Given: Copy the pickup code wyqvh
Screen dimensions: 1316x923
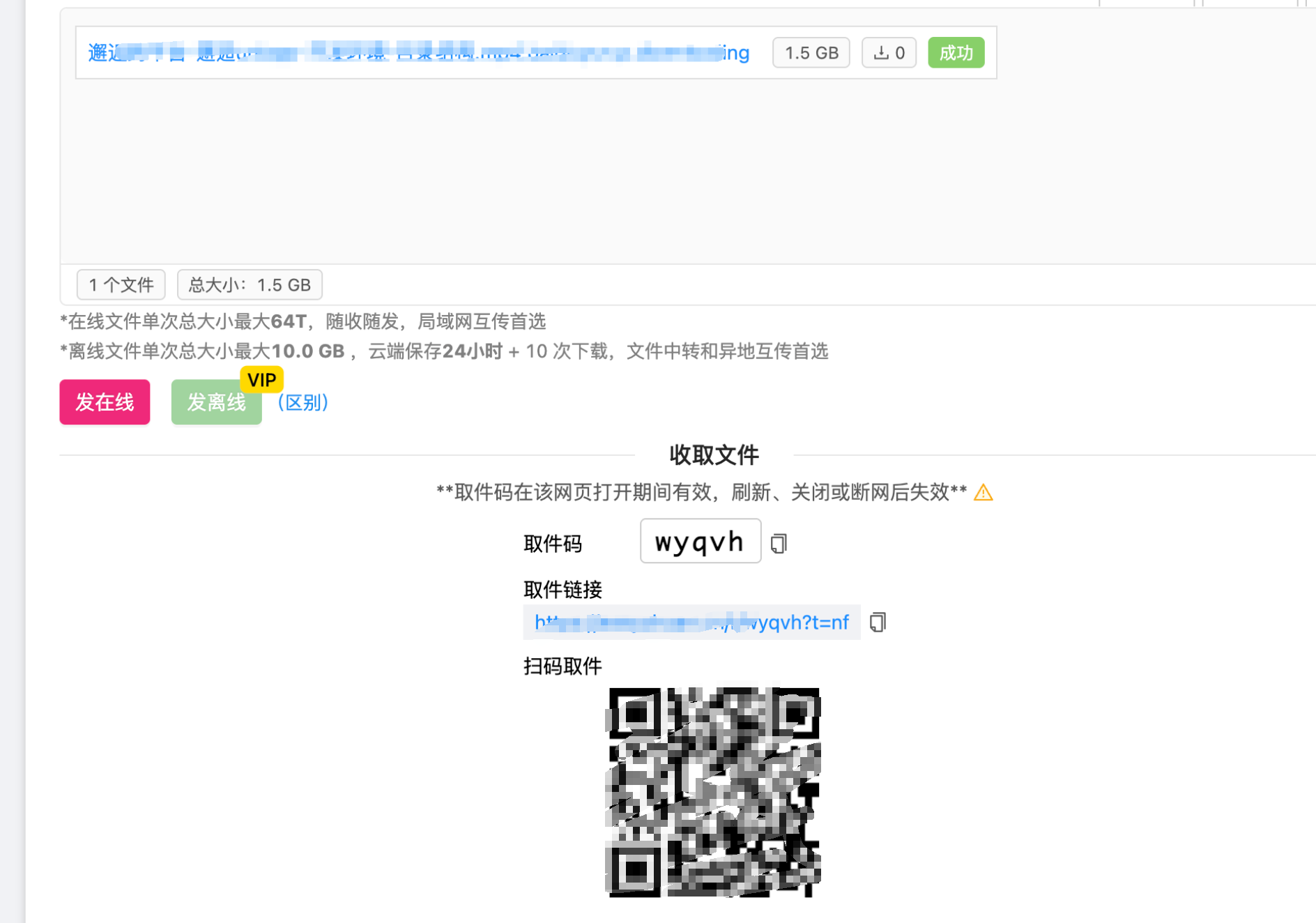Looking at the screenshot, I should click(779, 543).
